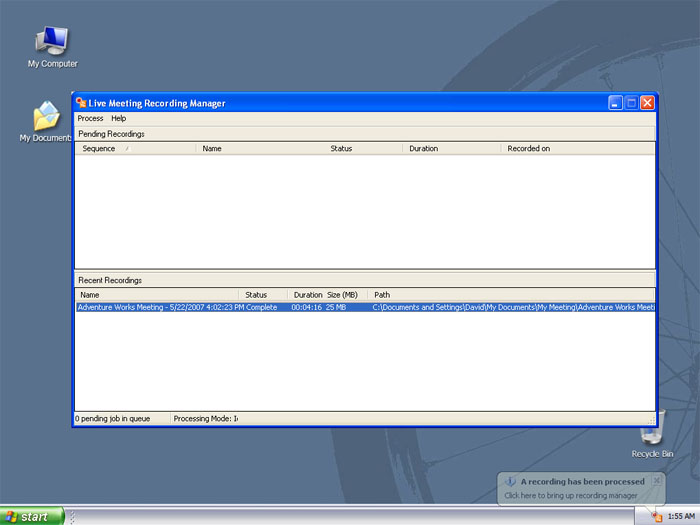Open the My Computer desktop icon

click(x=52, y=47)
